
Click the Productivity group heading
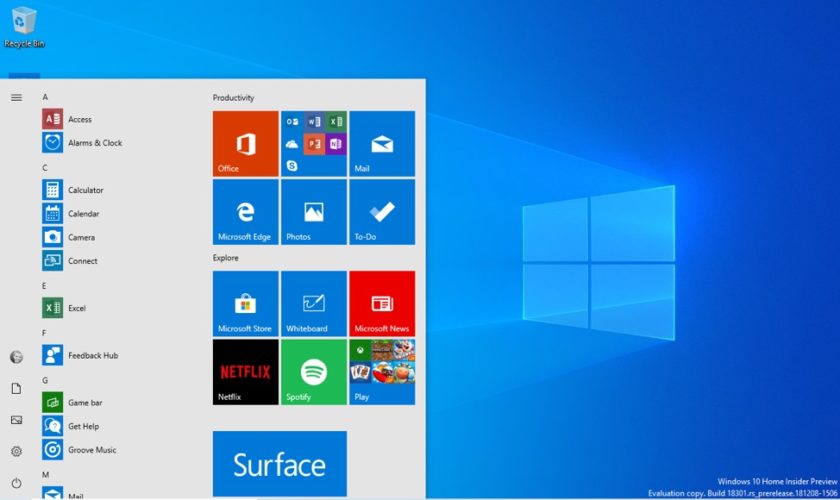233,98
